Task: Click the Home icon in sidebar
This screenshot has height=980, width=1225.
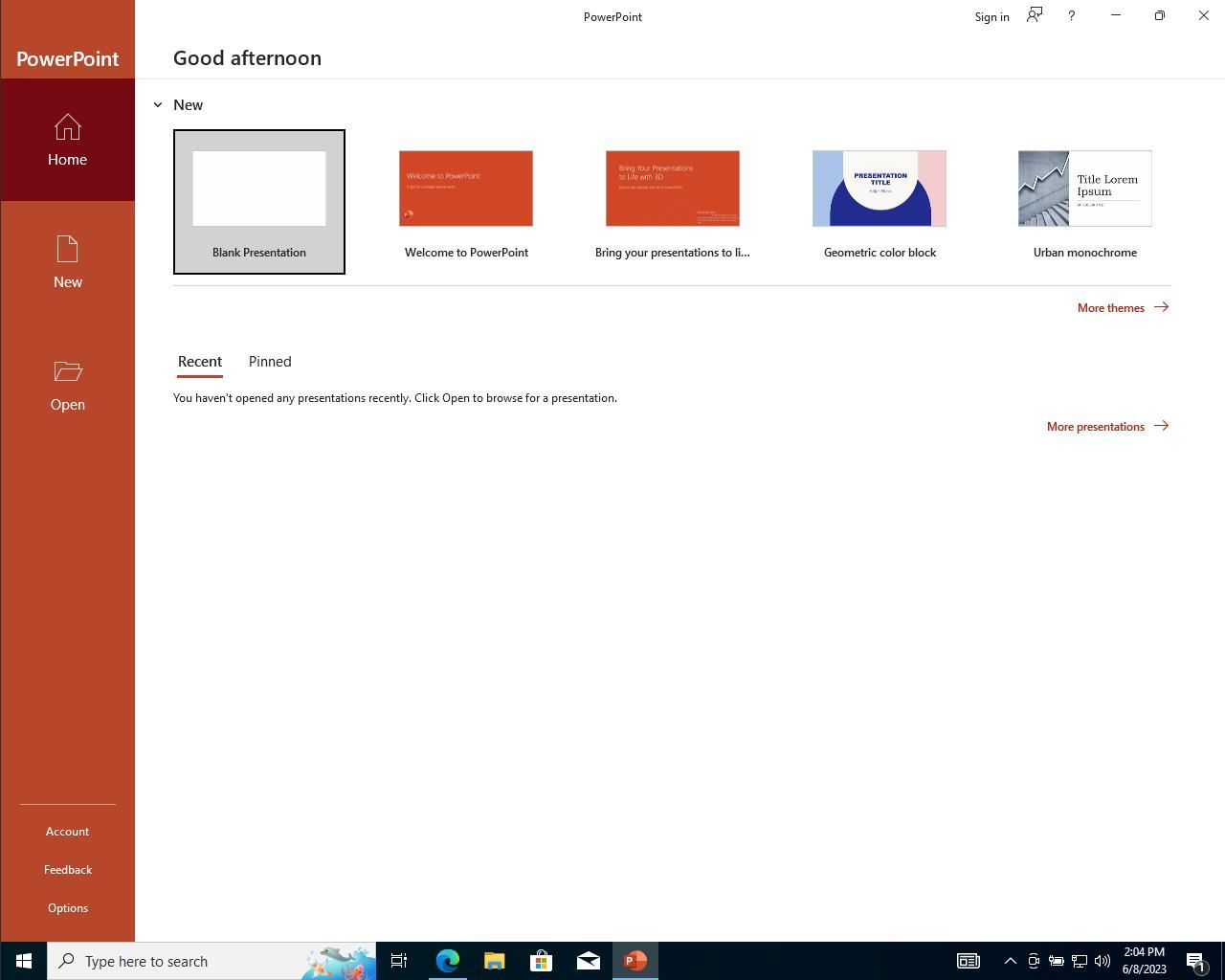Action: click(x=67, y=128)
